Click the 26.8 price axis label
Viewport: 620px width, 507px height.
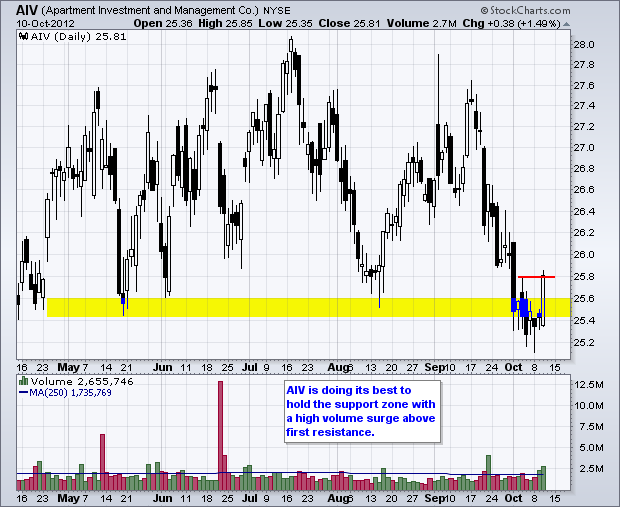(584, 169)
